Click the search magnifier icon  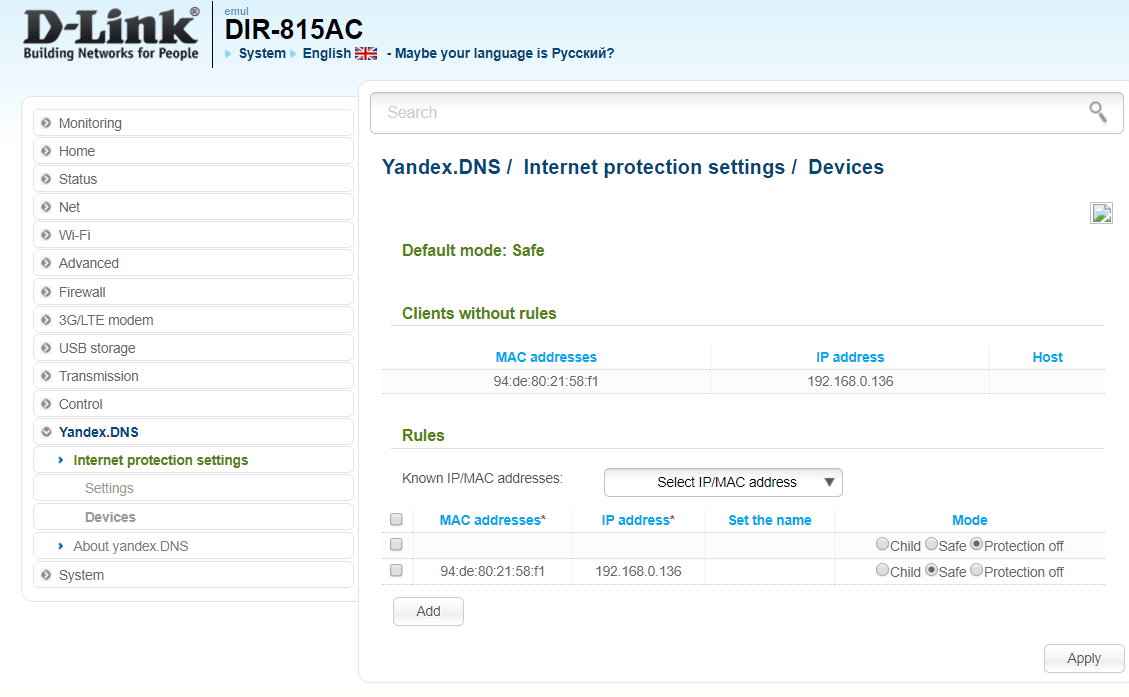tap(1098, 112)
